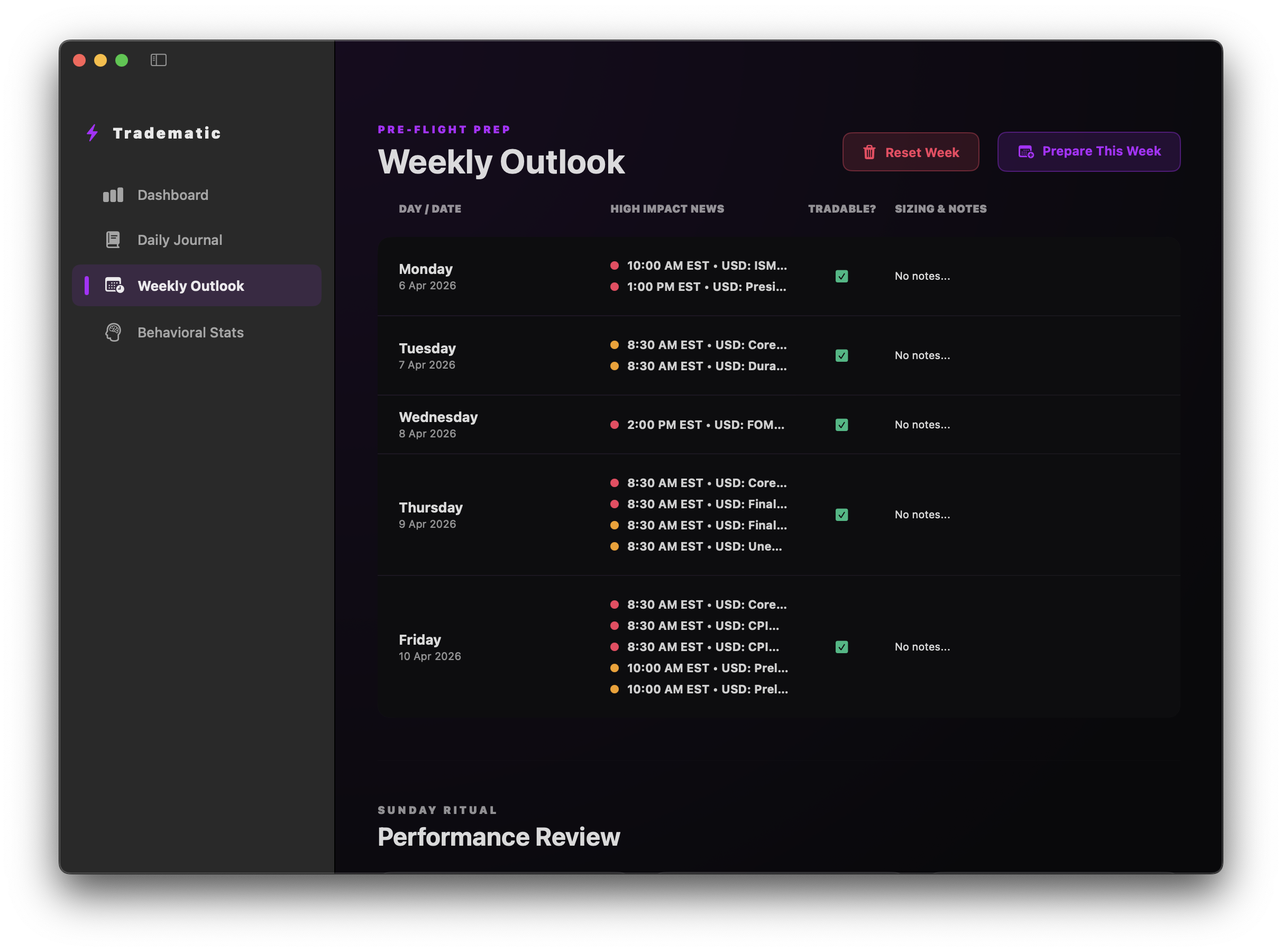The height and width of the screenshot is (952, 1282).
Task: Click the Daily Journal notebook icon
Action: 113,240
